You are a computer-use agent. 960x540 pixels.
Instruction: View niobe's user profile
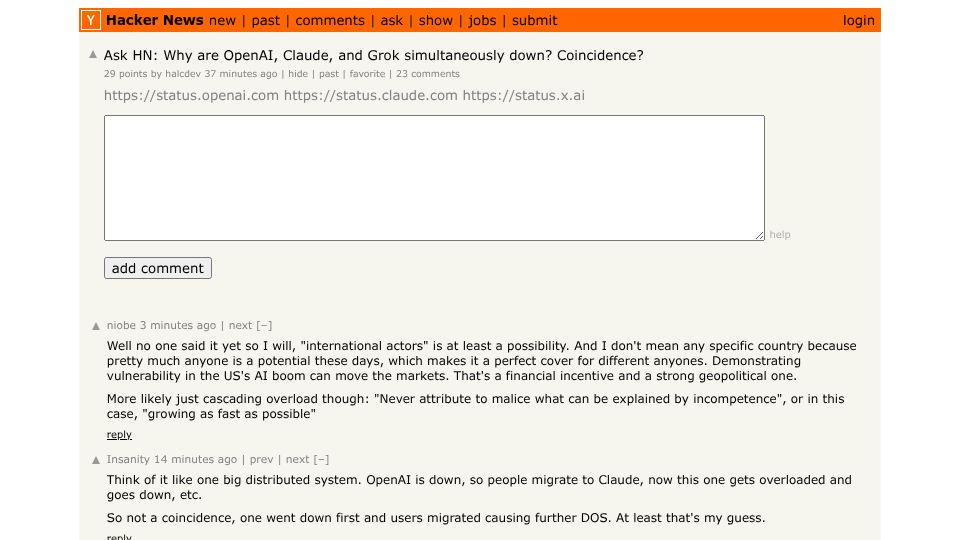[x=121, y=325]
